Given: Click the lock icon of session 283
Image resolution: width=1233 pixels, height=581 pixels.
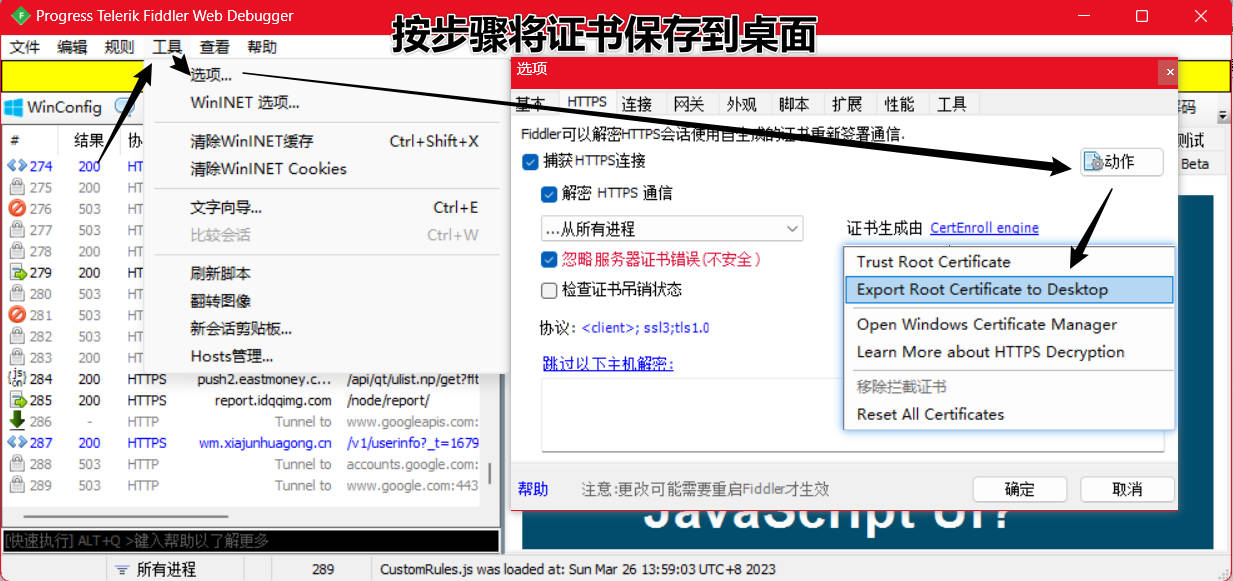Looking at the screenshot, I should (17, 357).
